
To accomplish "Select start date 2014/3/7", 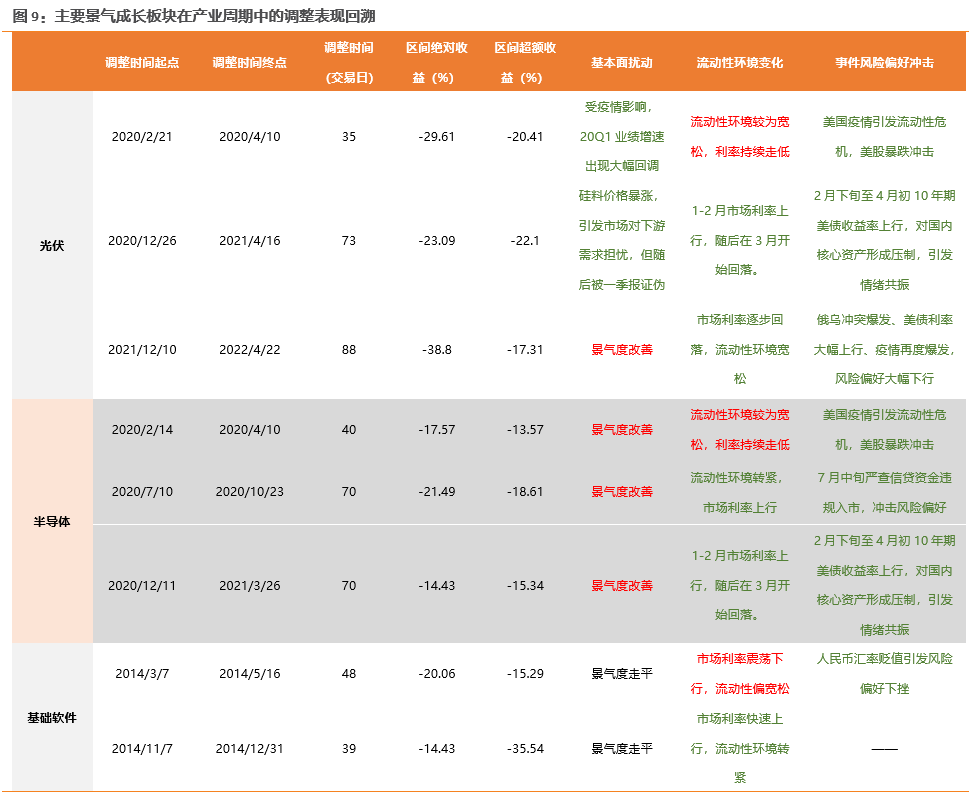I will (142, 674).
